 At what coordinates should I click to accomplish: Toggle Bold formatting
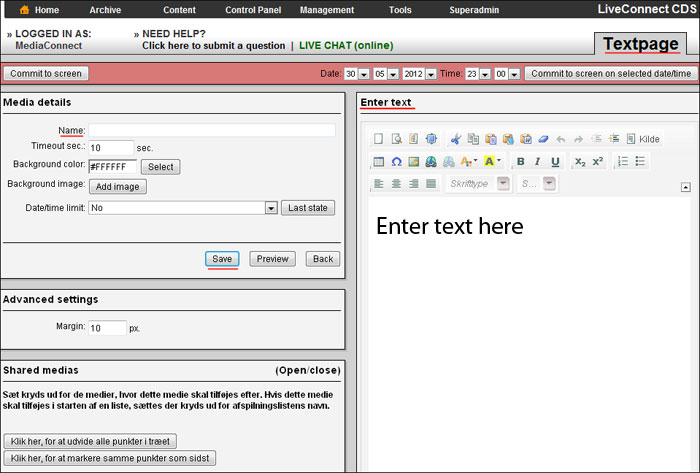click(521, 162)
